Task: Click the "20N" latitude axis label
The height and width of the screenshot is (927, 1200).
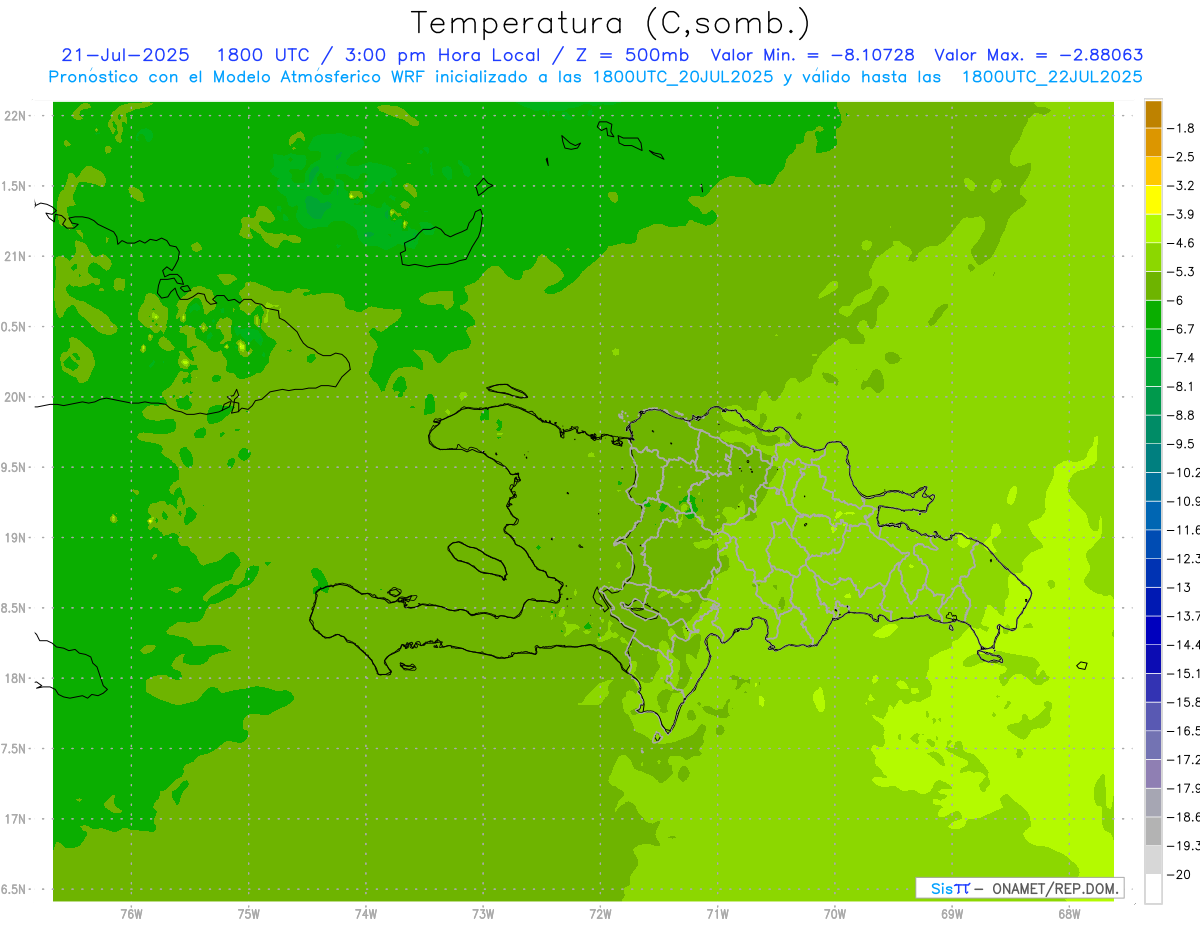Action: coord(16,397)
